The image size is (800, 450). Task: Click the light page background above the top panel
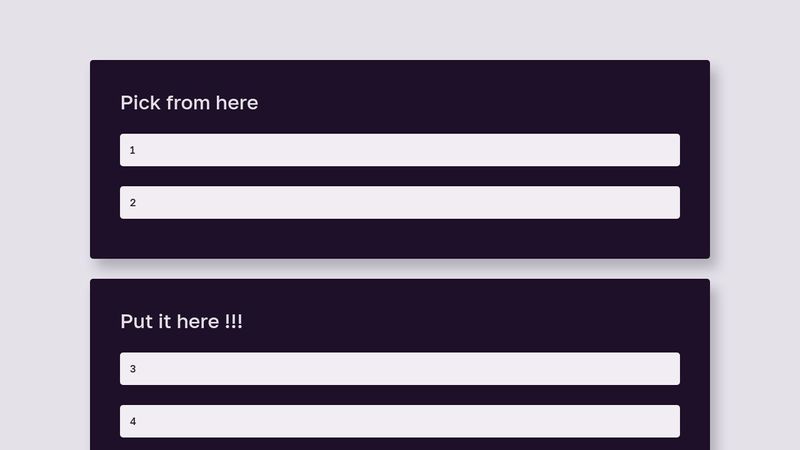(400, 30)
